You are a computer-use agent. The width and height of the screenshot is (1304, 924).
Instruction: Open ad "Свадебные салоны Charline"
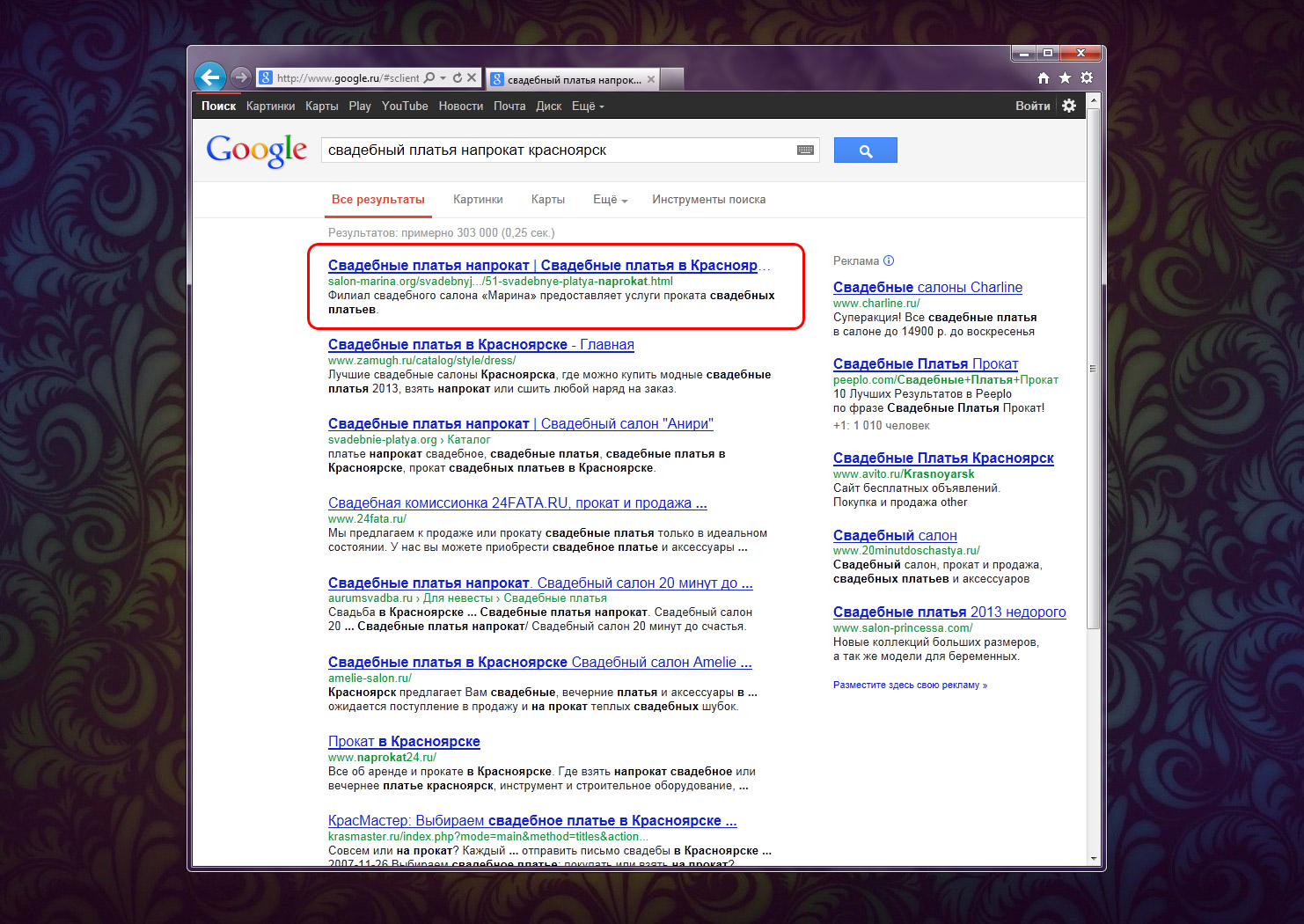927,288
